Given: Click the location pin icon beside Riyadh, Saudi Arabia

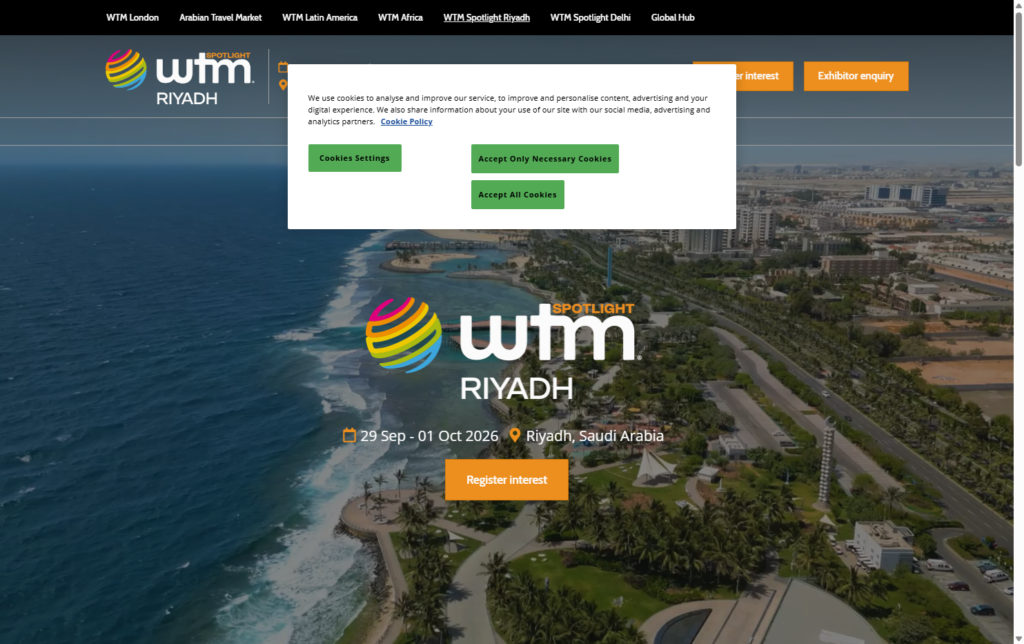Looking at the screenshot, I should (x=515, y=435).
